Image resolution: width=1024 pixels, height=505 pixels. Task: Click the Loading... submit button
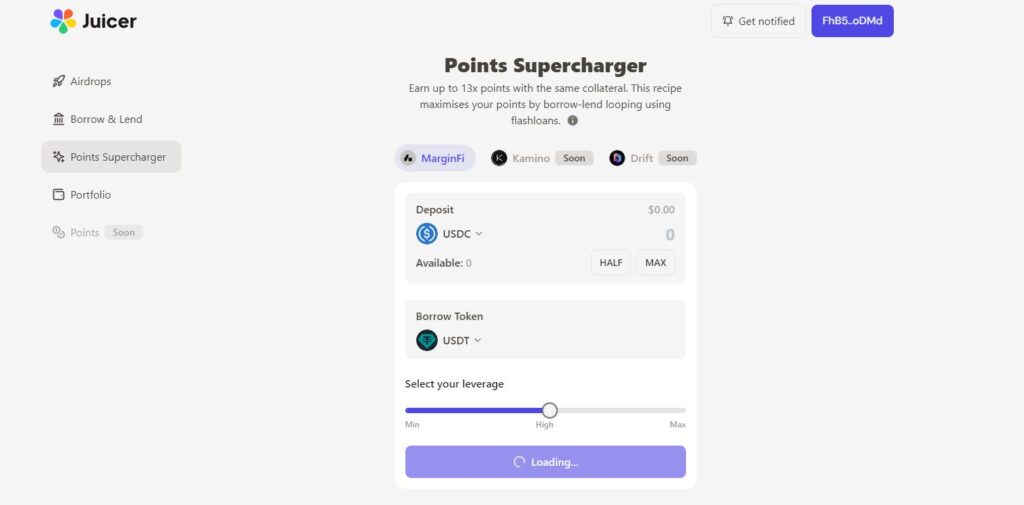[x=545, y=462]
